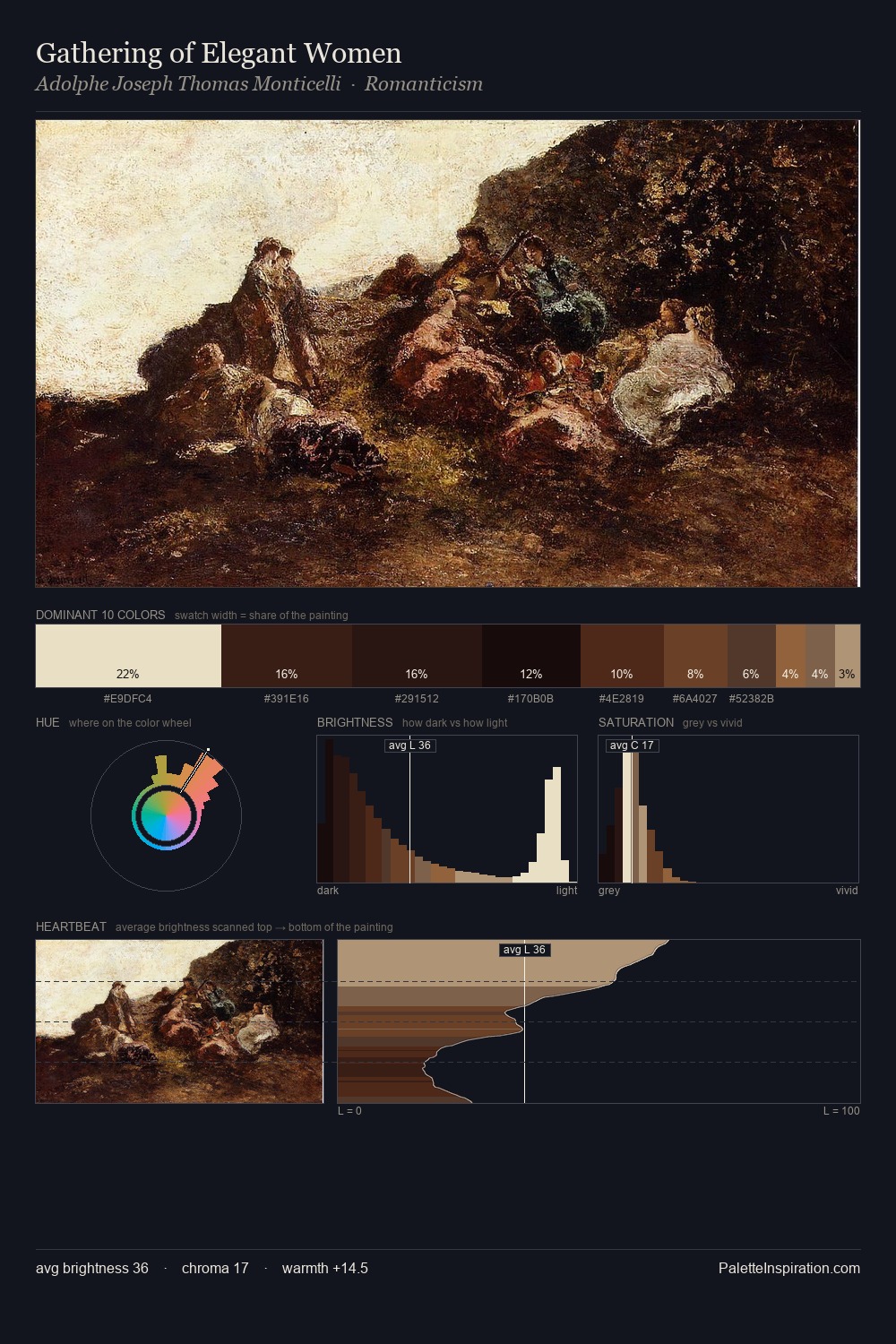Click the 'Romanticism' style label
The height and width of the screenshot is (1344, 896).
[x=424, y=84]
